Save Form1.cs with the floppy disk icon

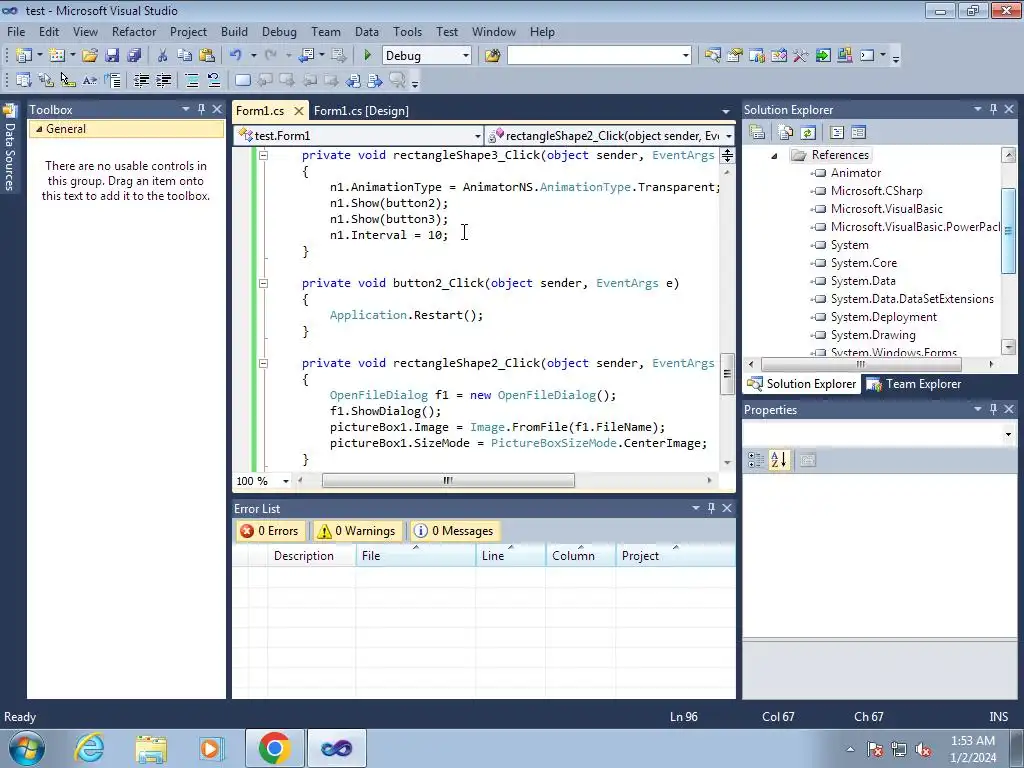coord(112,56)
